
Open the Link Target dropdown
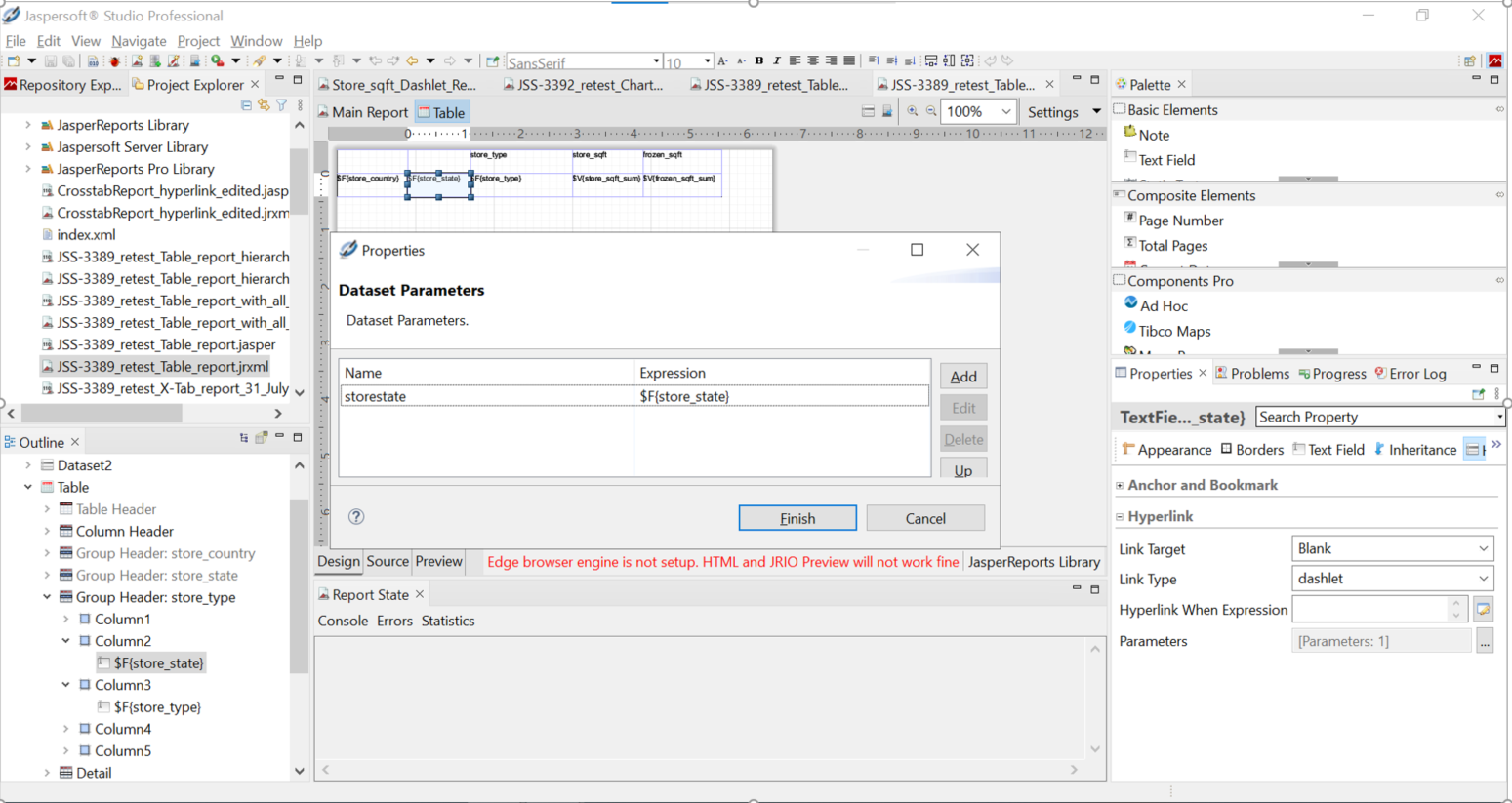[x=1483, y=548]
